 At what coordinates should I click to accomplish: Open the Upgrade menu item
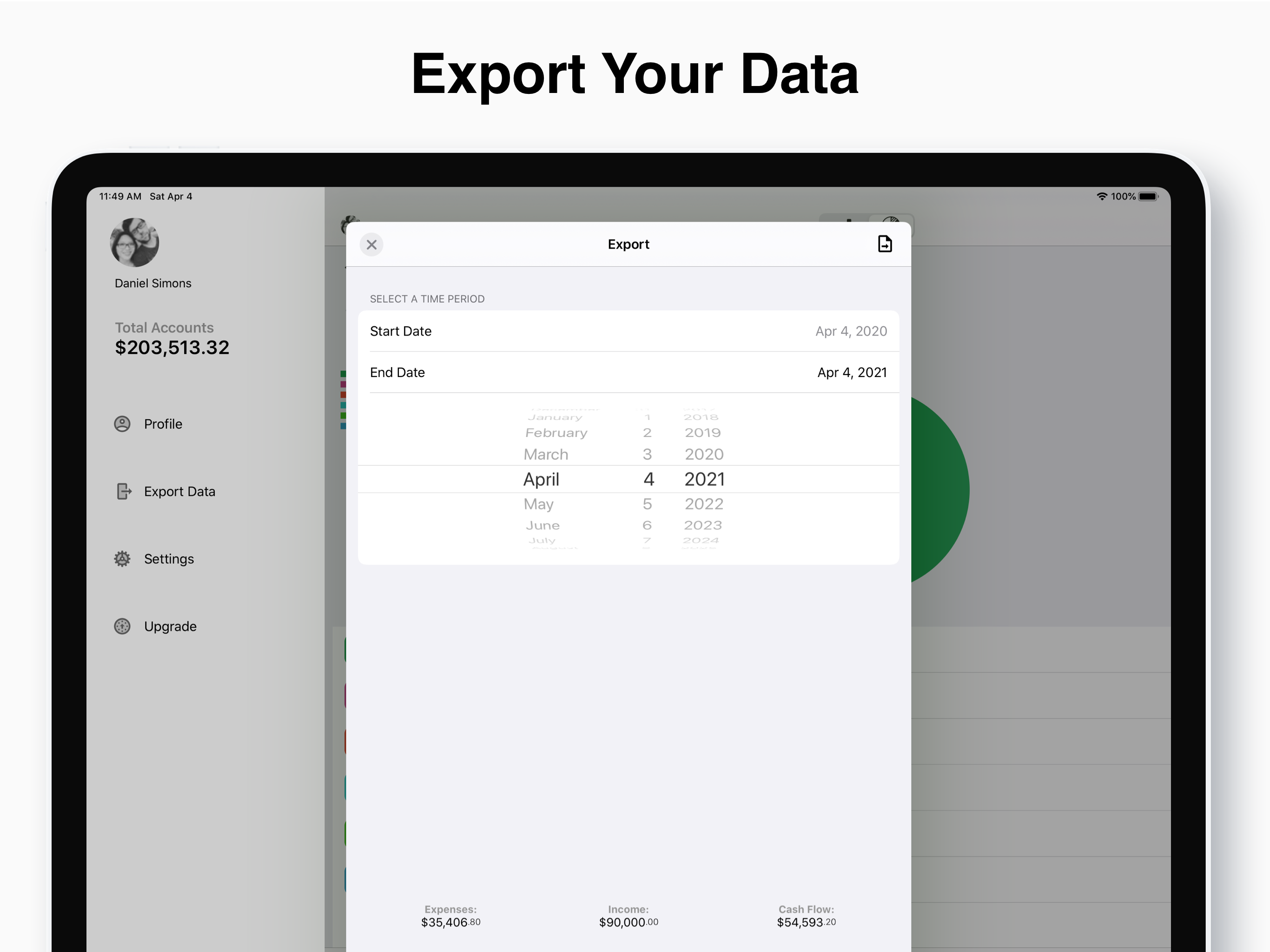pyautogui.click(x=170, y=626)
